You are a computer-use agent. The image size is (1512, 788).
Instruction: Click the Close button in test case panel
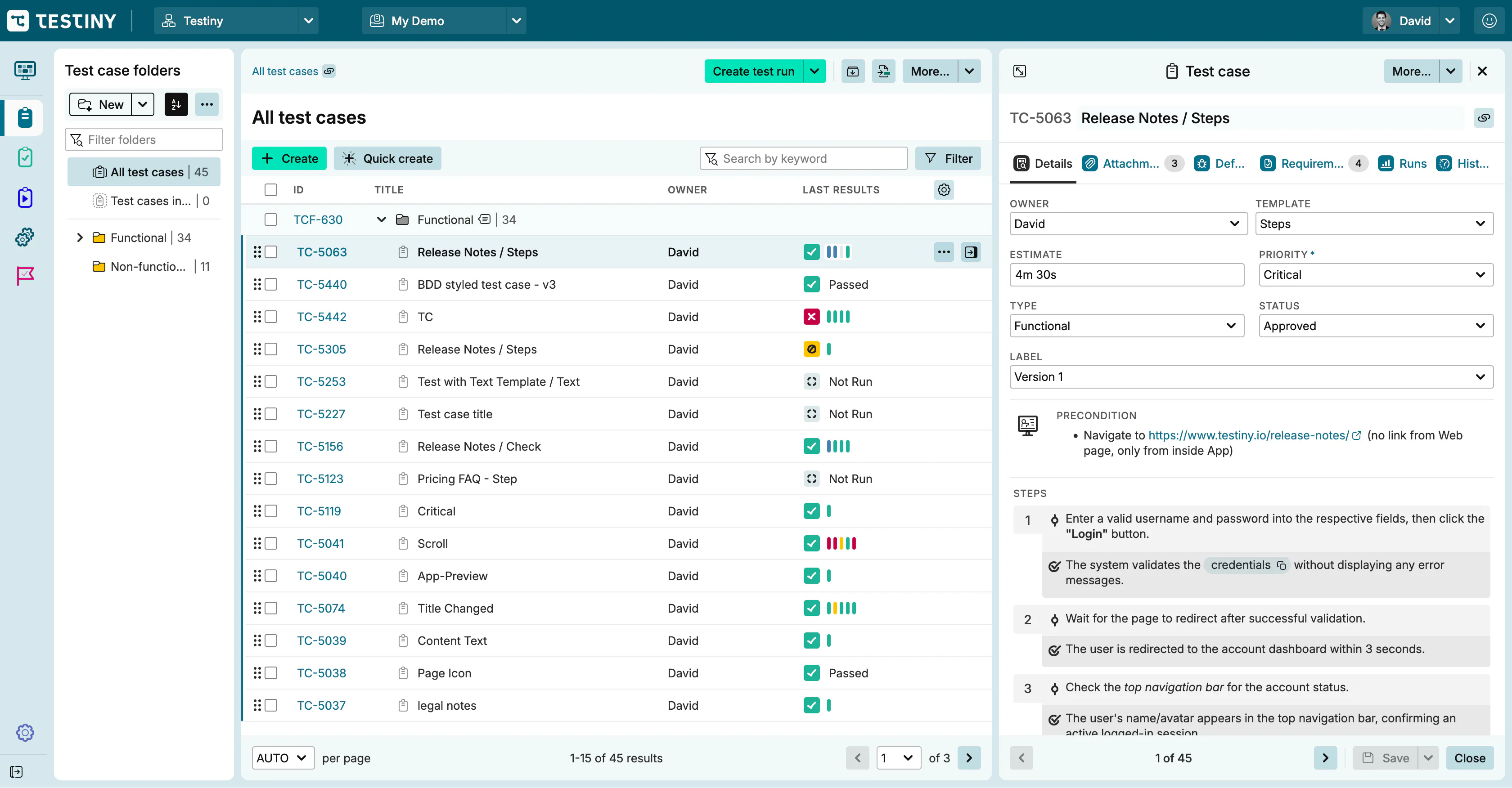tap(1470, 757)
